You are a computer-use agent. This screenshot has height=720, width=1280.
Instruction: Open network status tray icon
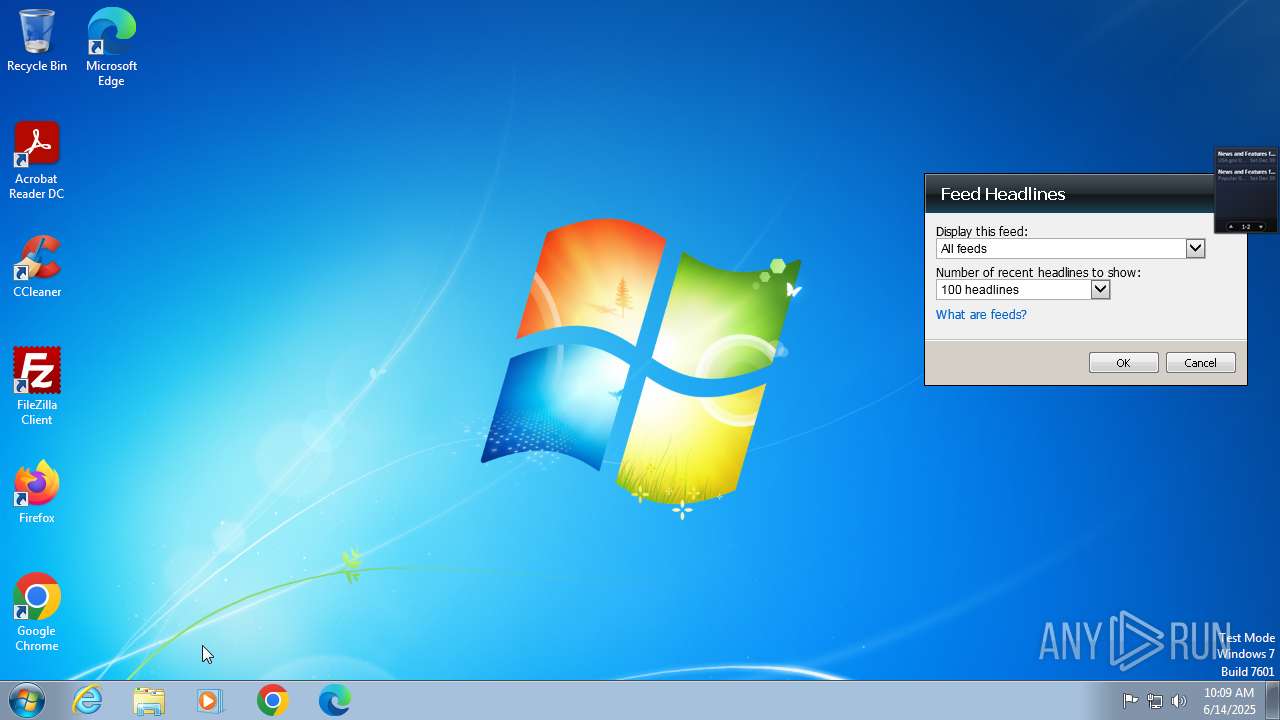point(1155,701)
